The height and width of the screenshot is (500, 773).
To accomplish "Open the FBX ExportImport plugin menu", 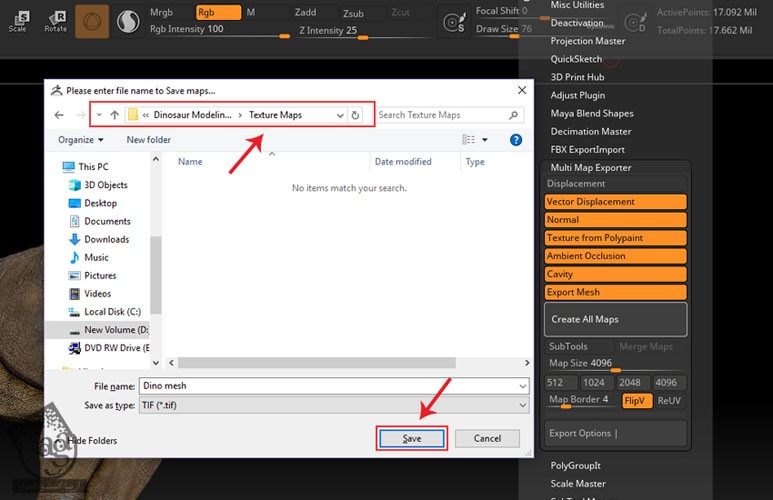I will pos(587,150).
